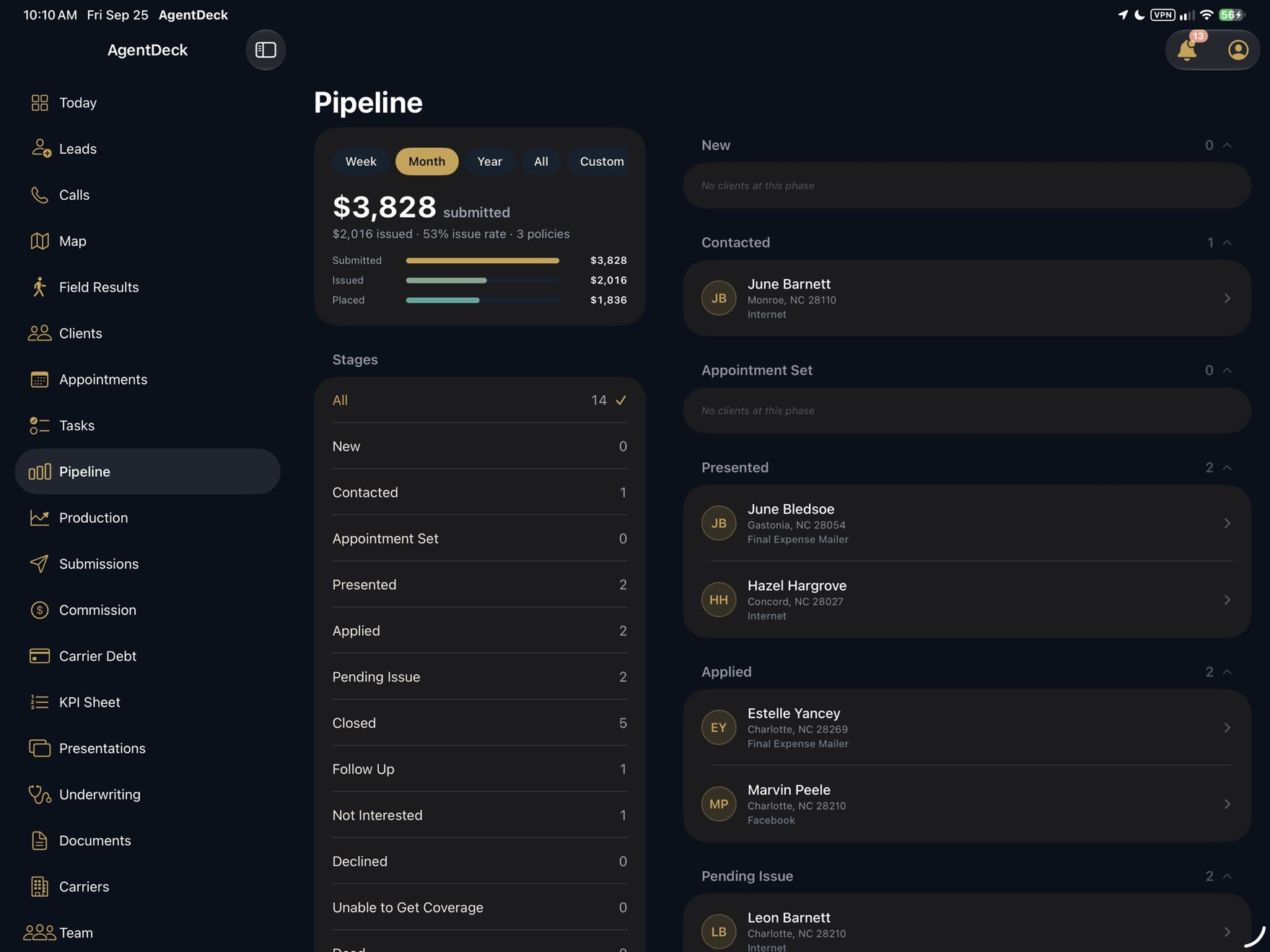Image resolution: width=1270 pixels, height=952 pixels.
Task: Select the Year time range
Action: [x=489, y=162]
